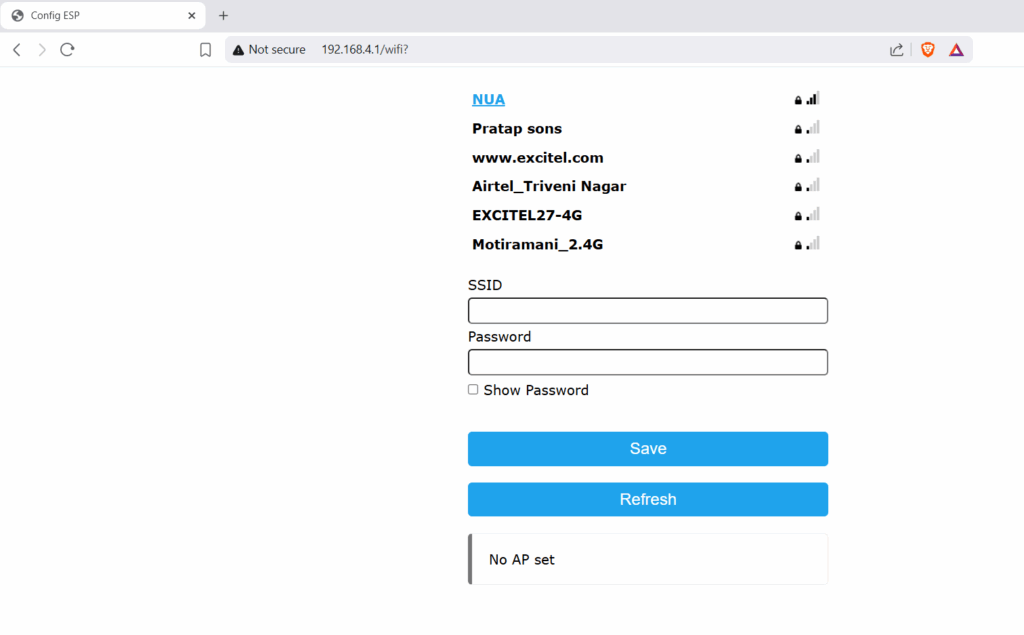Click the forward navigation arrow
1024x635 pixels.
click(42, 50)
